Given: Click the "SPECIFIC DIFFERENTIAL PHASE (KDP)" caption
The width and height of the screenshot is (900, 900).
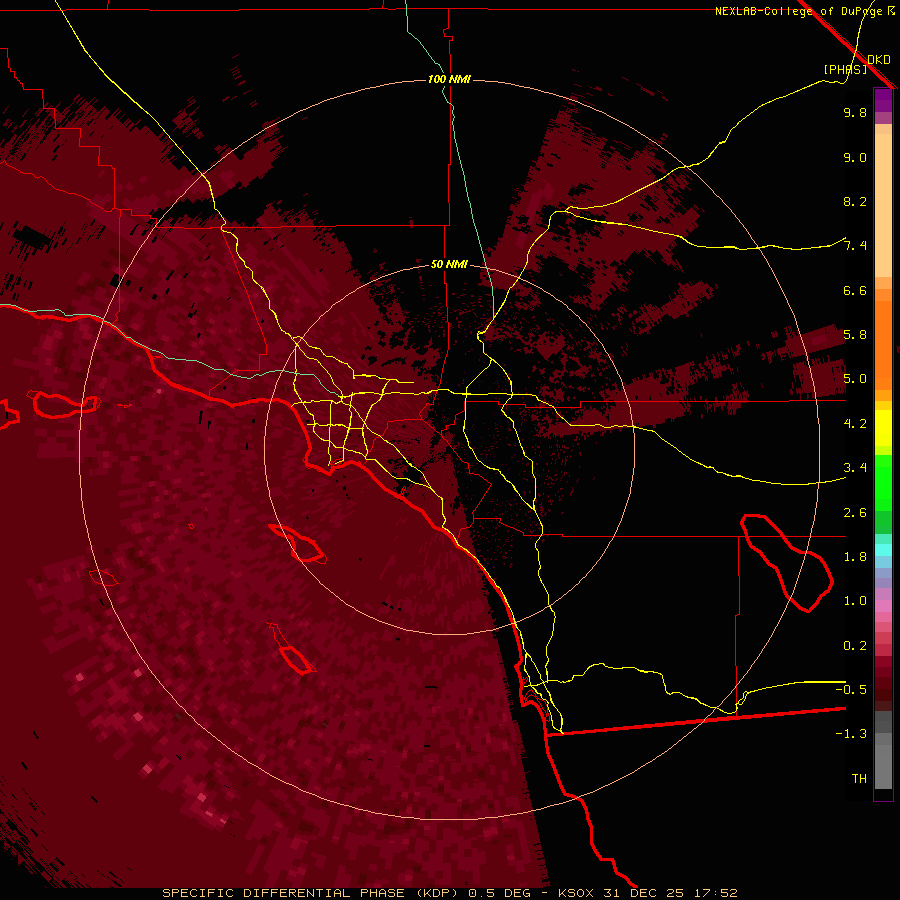Looking at the screenshot, I should (x=312, y=893).
